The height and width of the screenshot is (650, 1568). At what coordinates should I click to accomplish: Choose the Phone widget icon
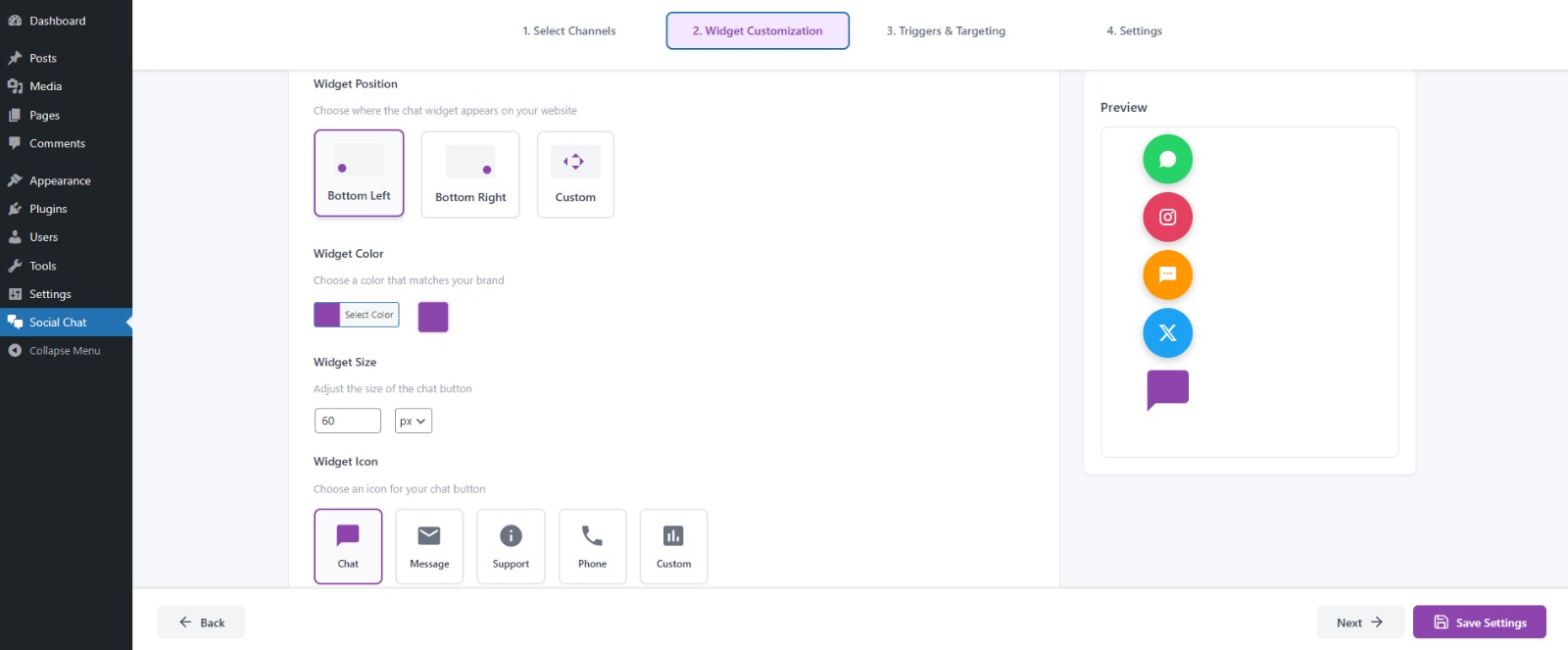(x=592, y=546)
